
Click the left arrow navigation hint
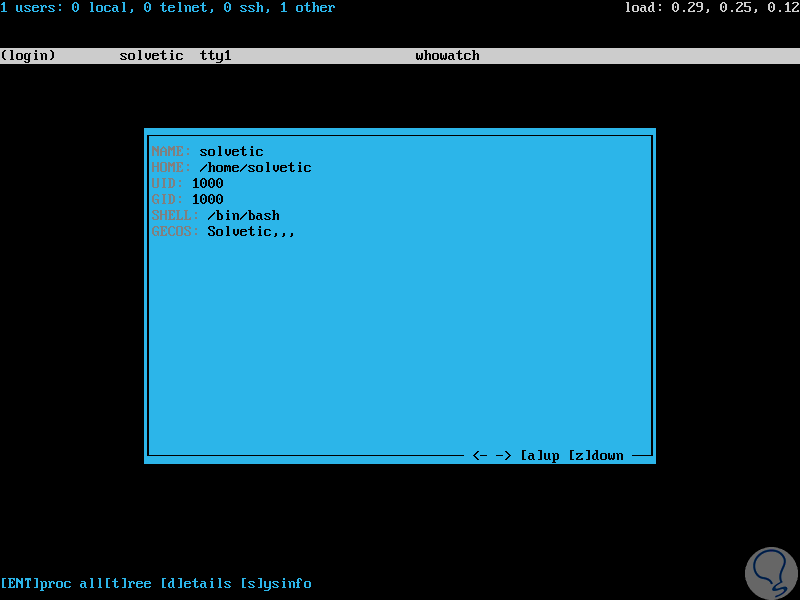(x=478, y=455)
